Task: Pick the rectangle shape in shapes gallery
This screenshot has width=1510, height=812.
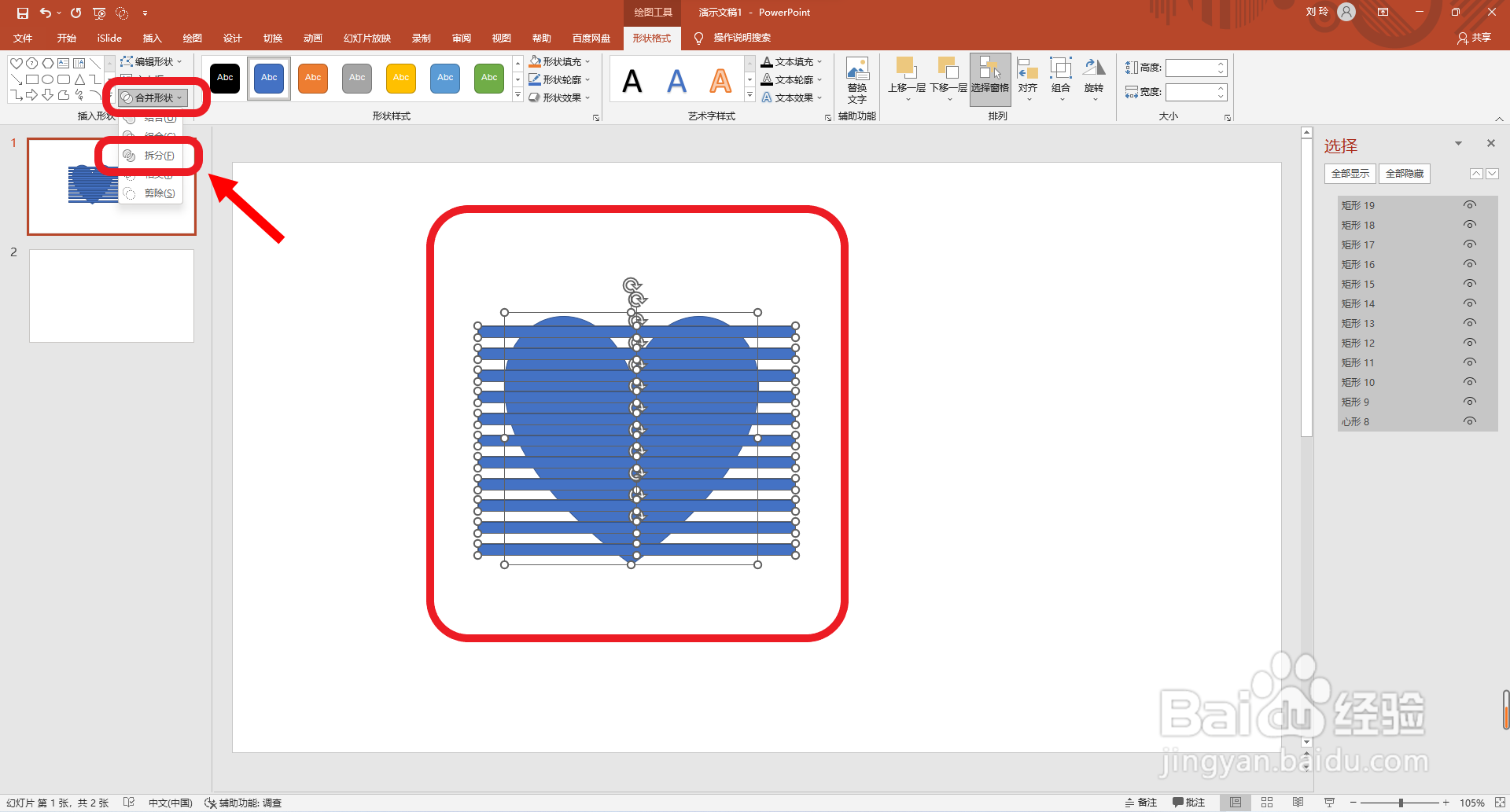Action: [x=32, y=79]
